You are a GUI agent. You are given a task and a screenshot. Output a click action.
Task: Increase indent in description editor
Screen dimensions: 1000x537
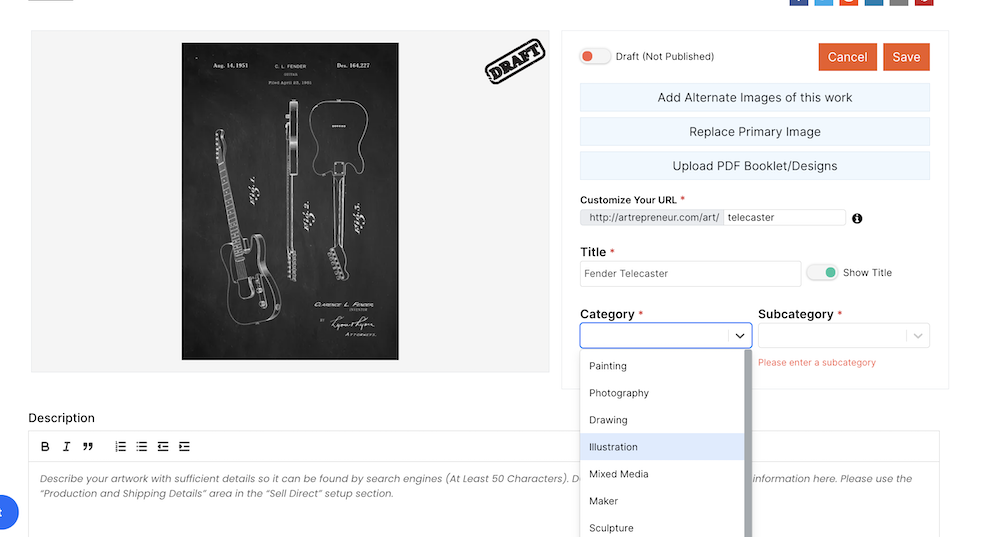coord(184,446)
